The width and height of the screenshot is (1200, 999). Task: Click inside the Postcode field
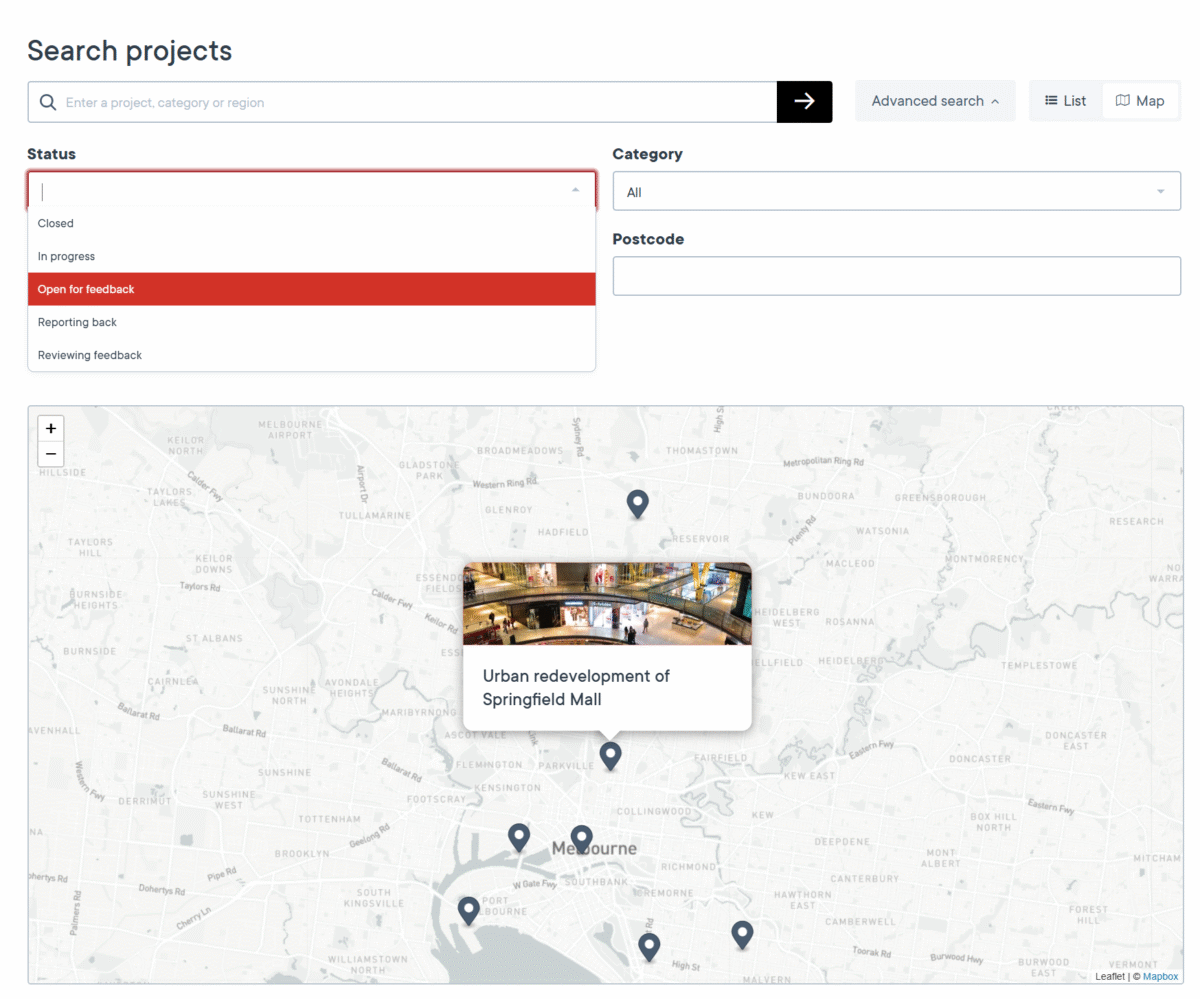coord(897,276)
